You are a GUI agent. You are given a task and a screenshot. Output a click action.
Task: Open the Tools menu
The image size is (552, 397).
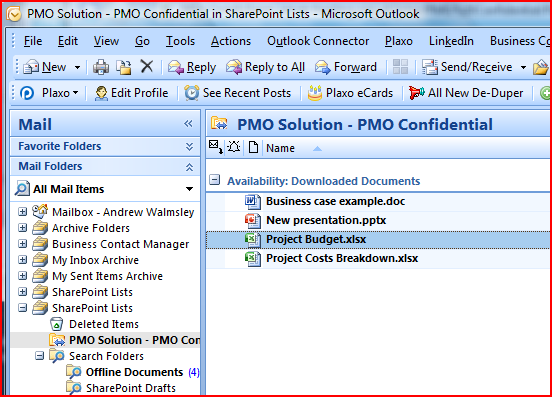[180, 41]
